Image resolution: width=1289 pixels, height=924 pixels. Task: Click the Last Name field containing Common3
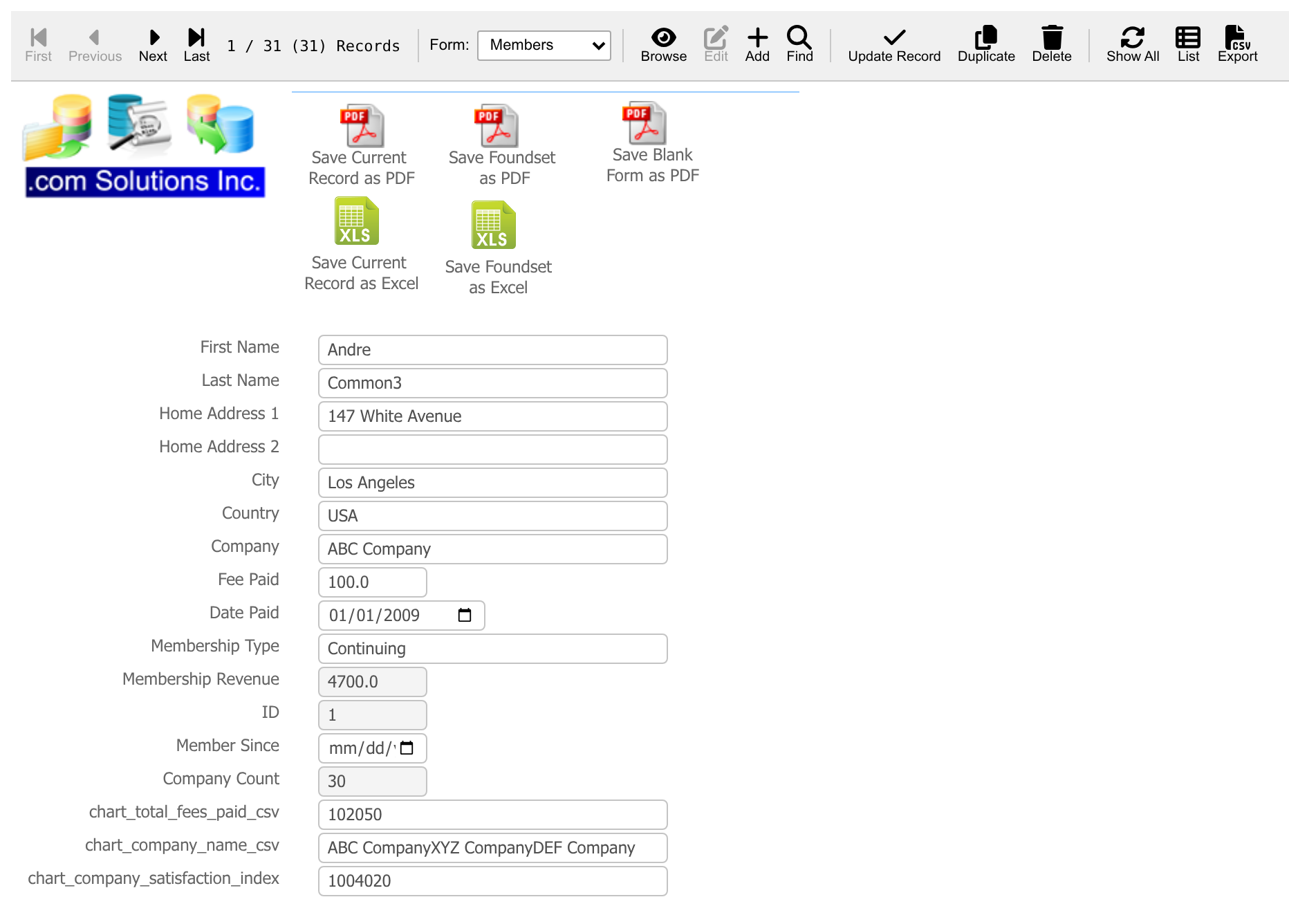(492, 383)
